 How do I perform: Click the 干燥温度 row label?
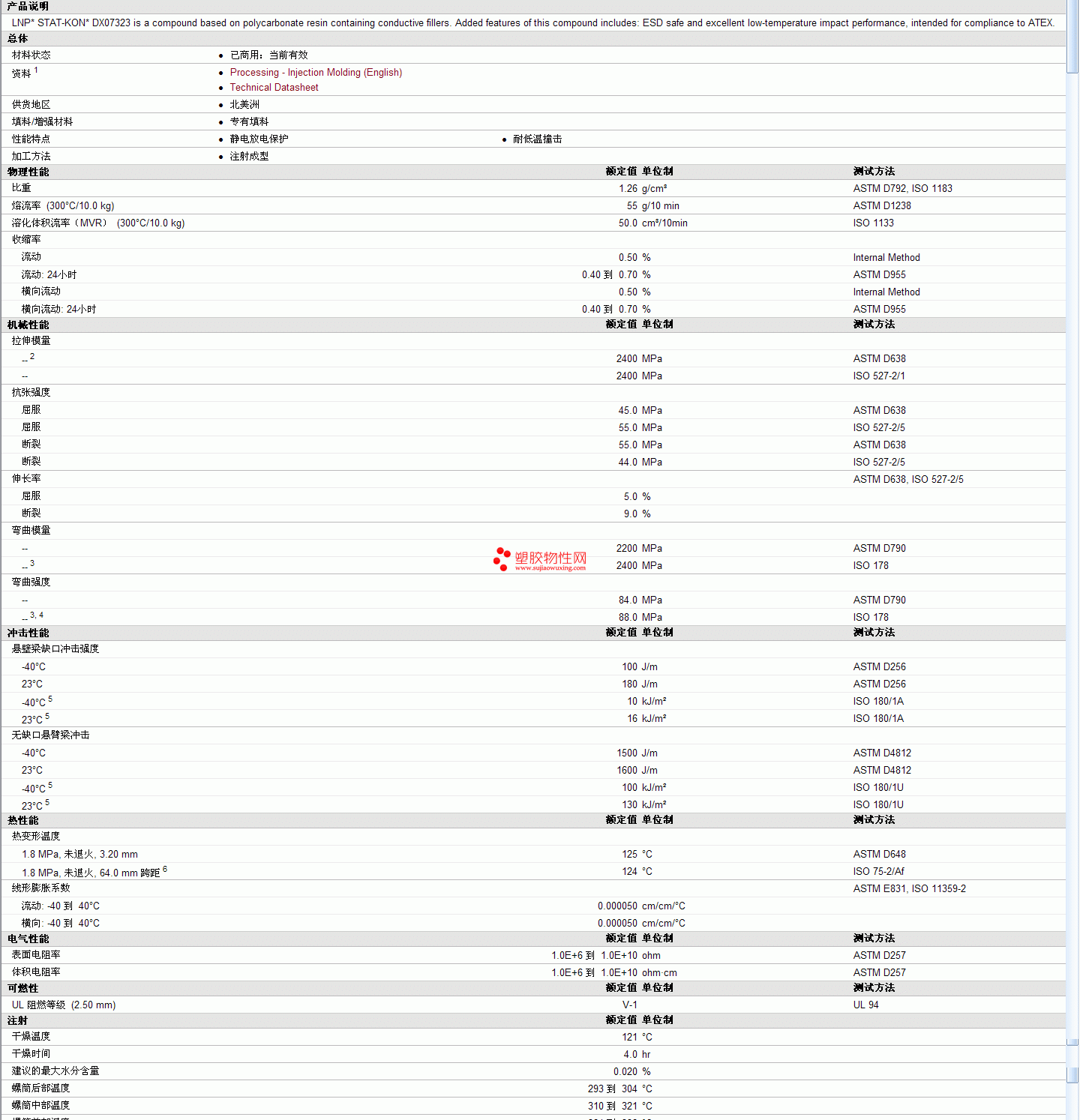point(31,1037)
